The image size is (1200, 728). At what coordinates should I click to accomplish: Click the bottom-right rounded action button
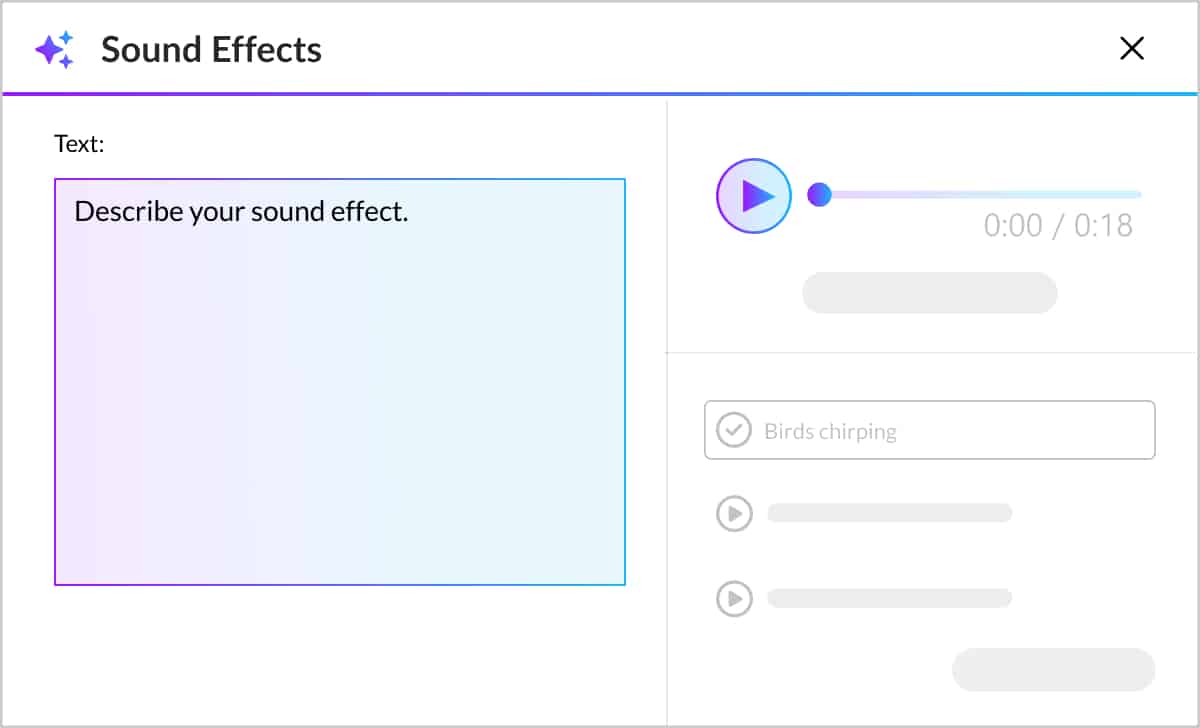tap(1052, 669)
